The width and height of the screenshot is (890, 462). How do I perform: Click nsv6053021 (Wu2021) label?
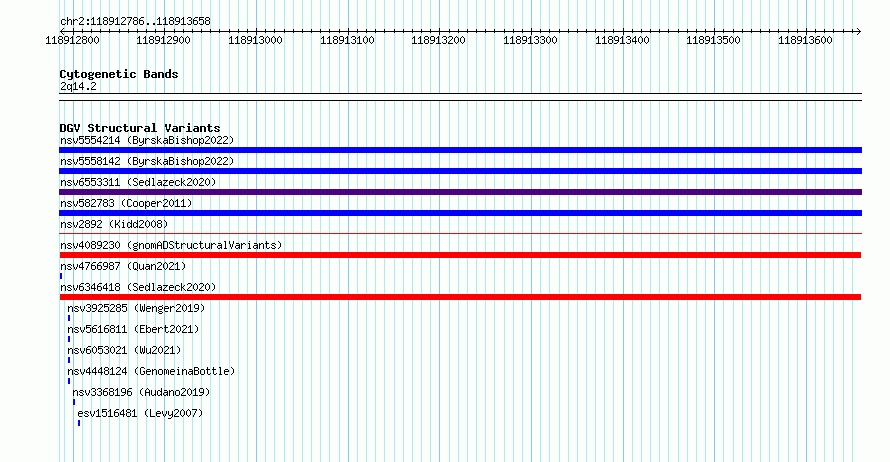pyautogui.click(x=124, y=350)
